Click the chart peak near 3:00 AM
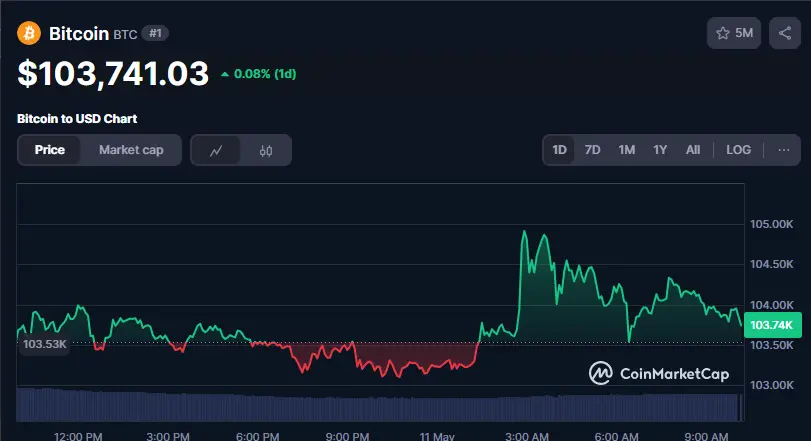Screen dimensions: 811x441 [524, 232]
